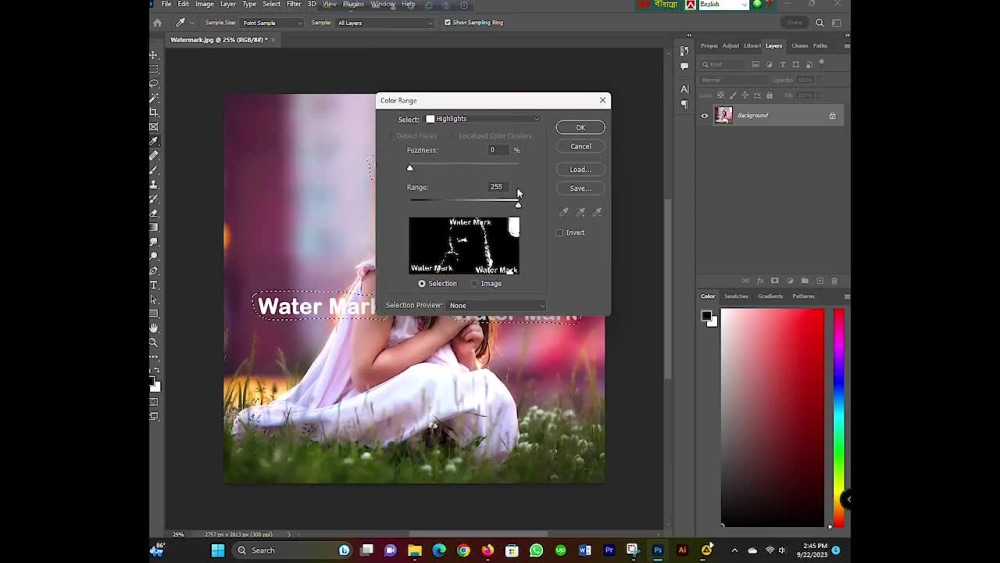This screenshot has height=563, width=1000.
Task: Select the Pen tool
Action: (x=154, y=271)
